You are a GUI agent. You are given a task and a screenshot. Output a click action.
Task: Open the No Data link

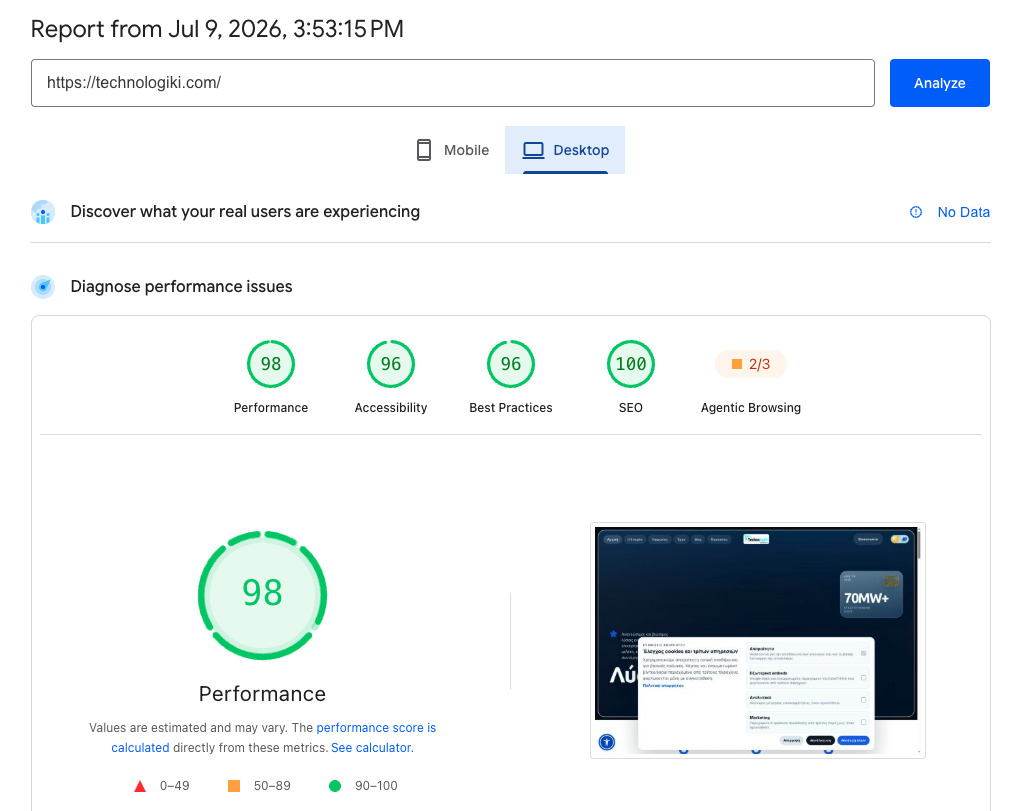[963, 212]
